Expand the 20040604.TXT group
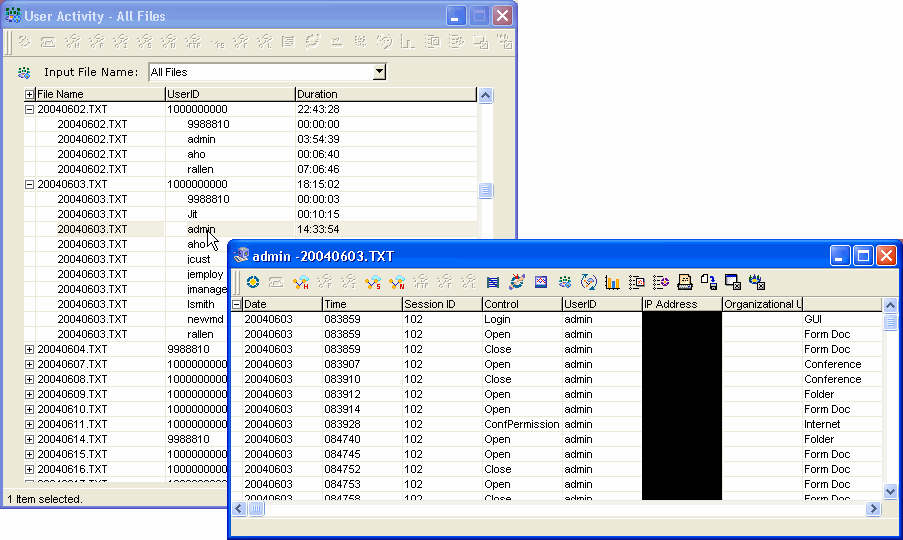The width and height of the screenshot is (903, 540). 29,349
